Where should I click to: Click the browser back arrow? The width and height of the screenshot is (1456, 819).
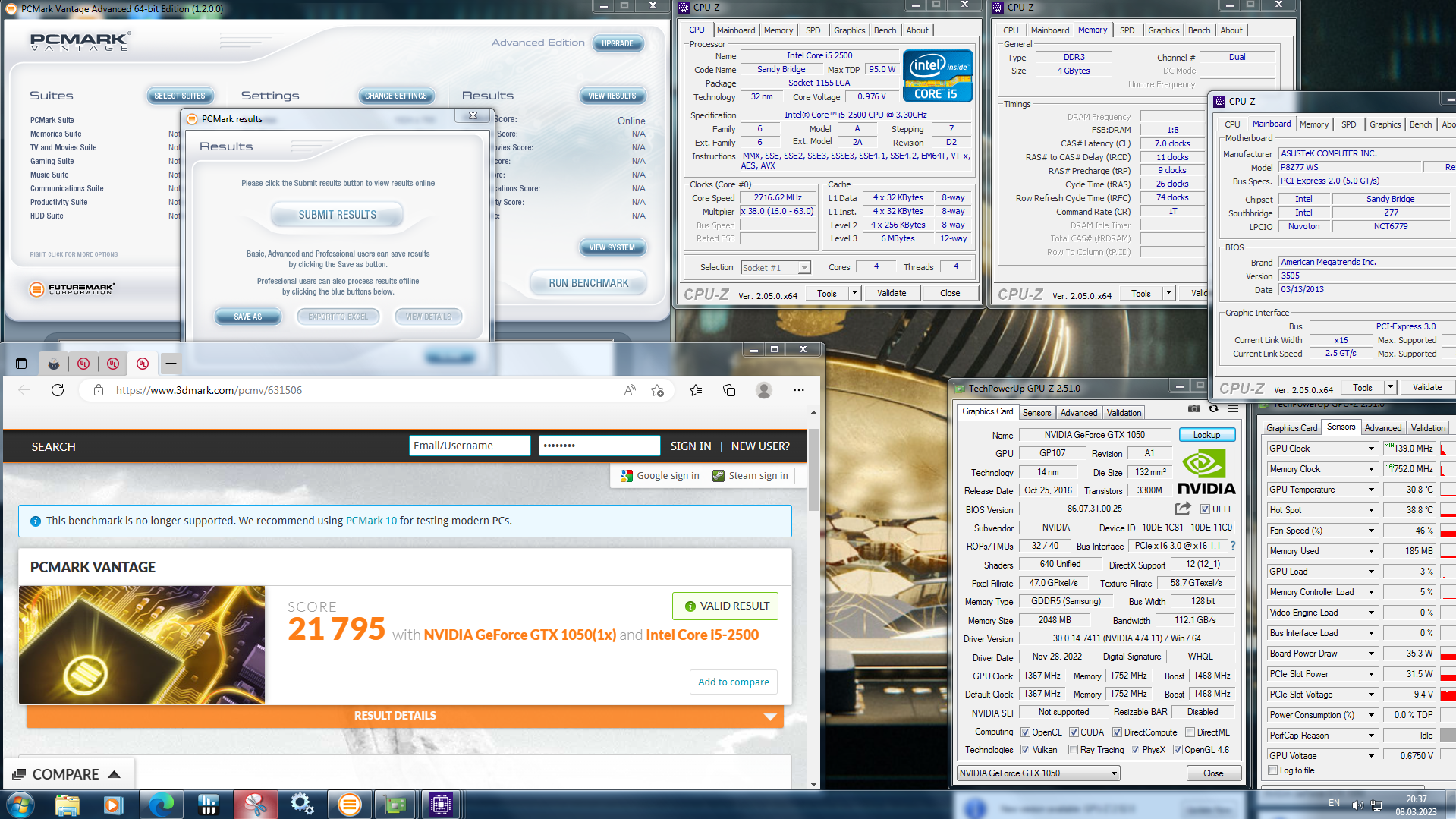pos(24,390)
